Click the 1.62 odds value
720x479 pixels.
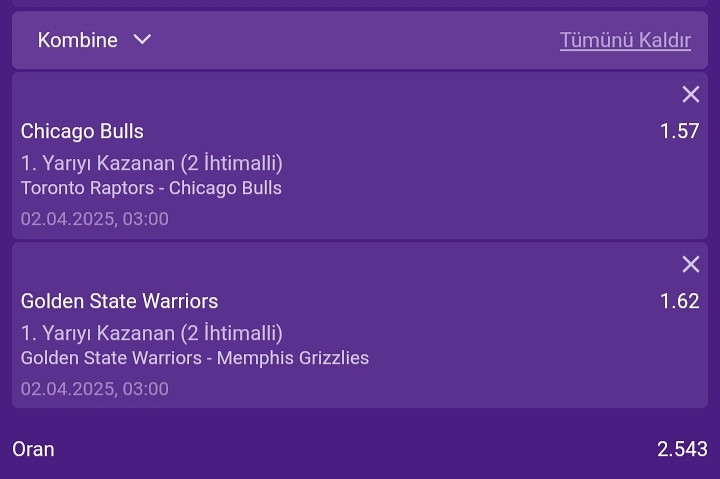click(x=679, y=301)
